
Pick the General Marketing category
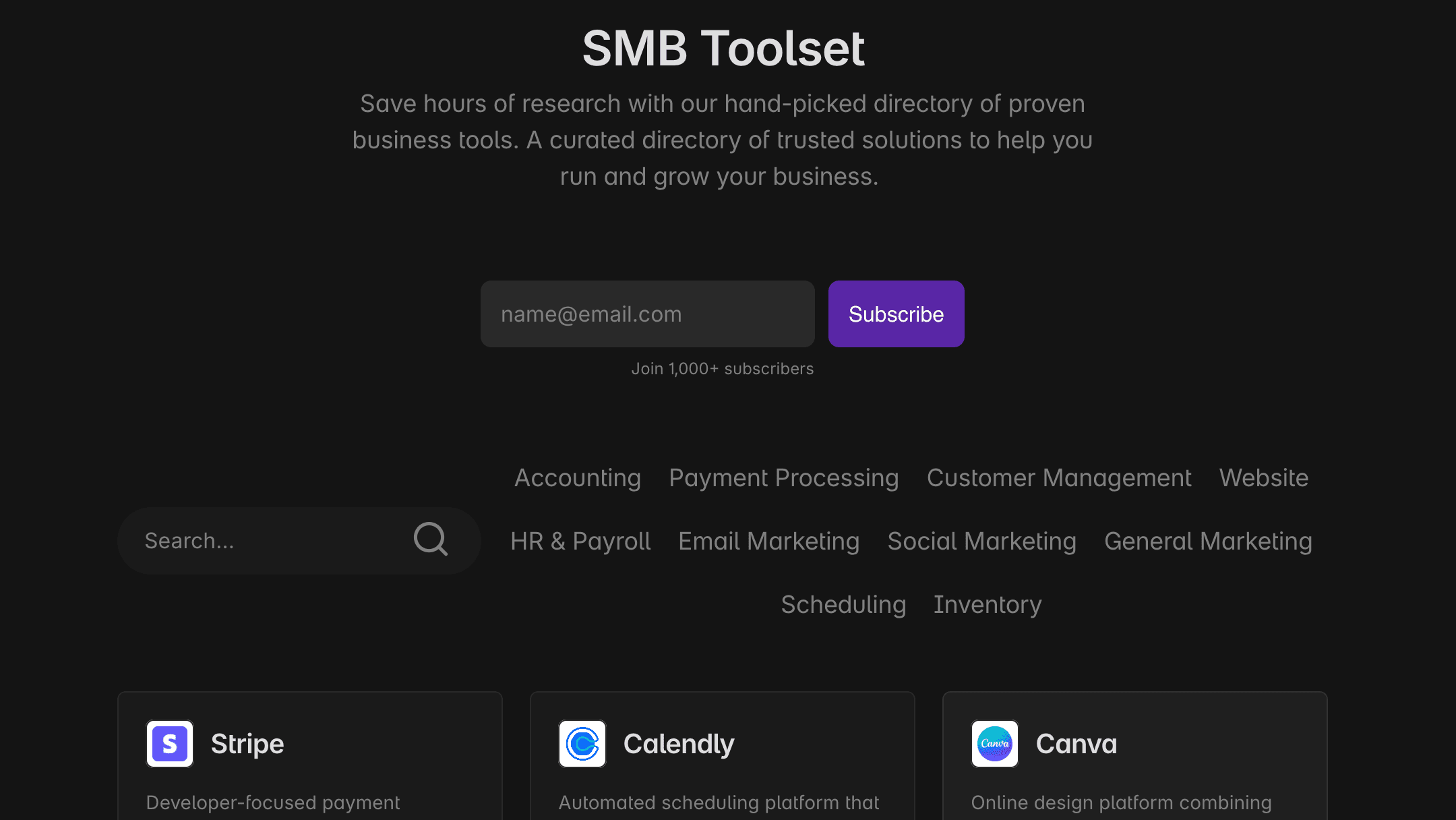pyautogui.click(x=1208, y=541)
